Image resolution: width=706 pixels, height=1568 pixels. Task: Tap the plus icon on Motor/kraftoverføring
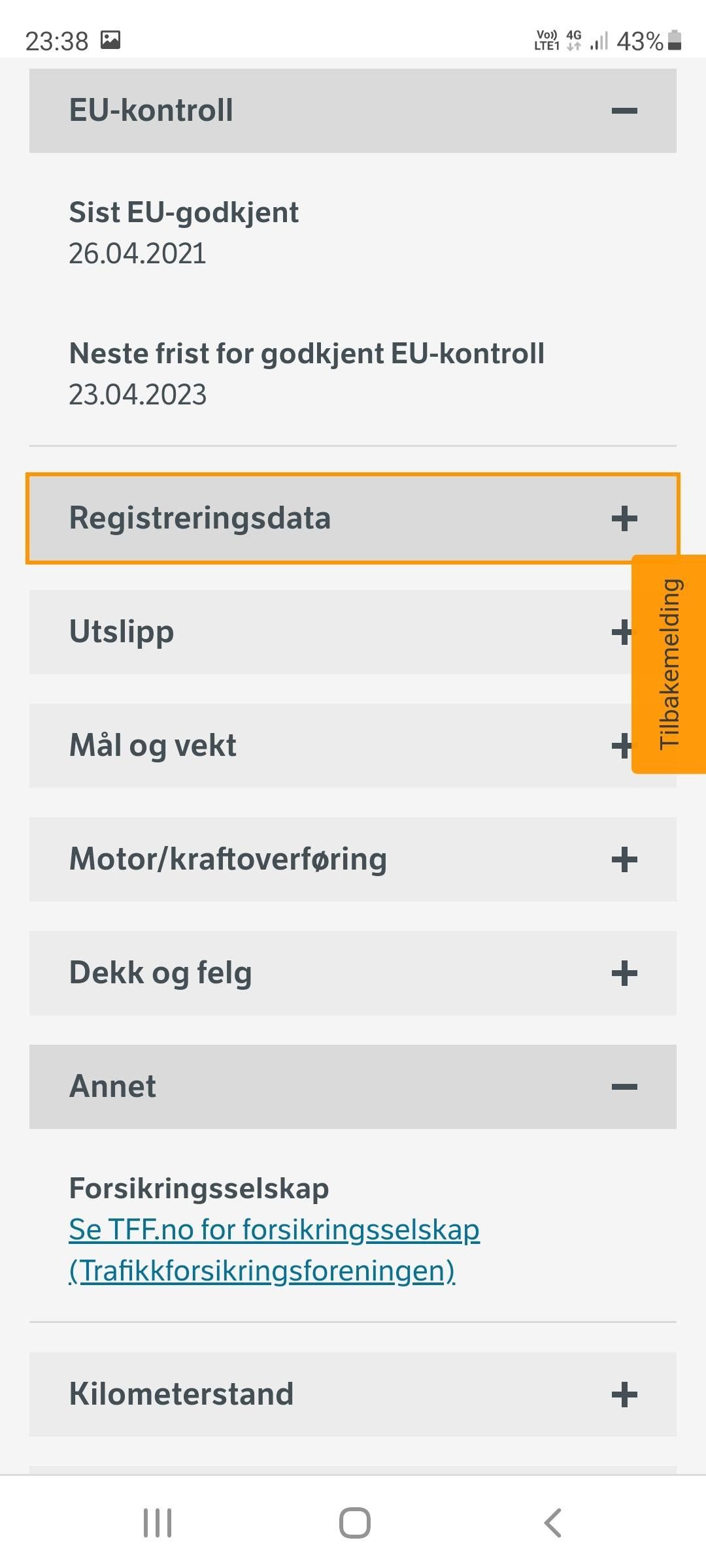[x=624, y=859]
